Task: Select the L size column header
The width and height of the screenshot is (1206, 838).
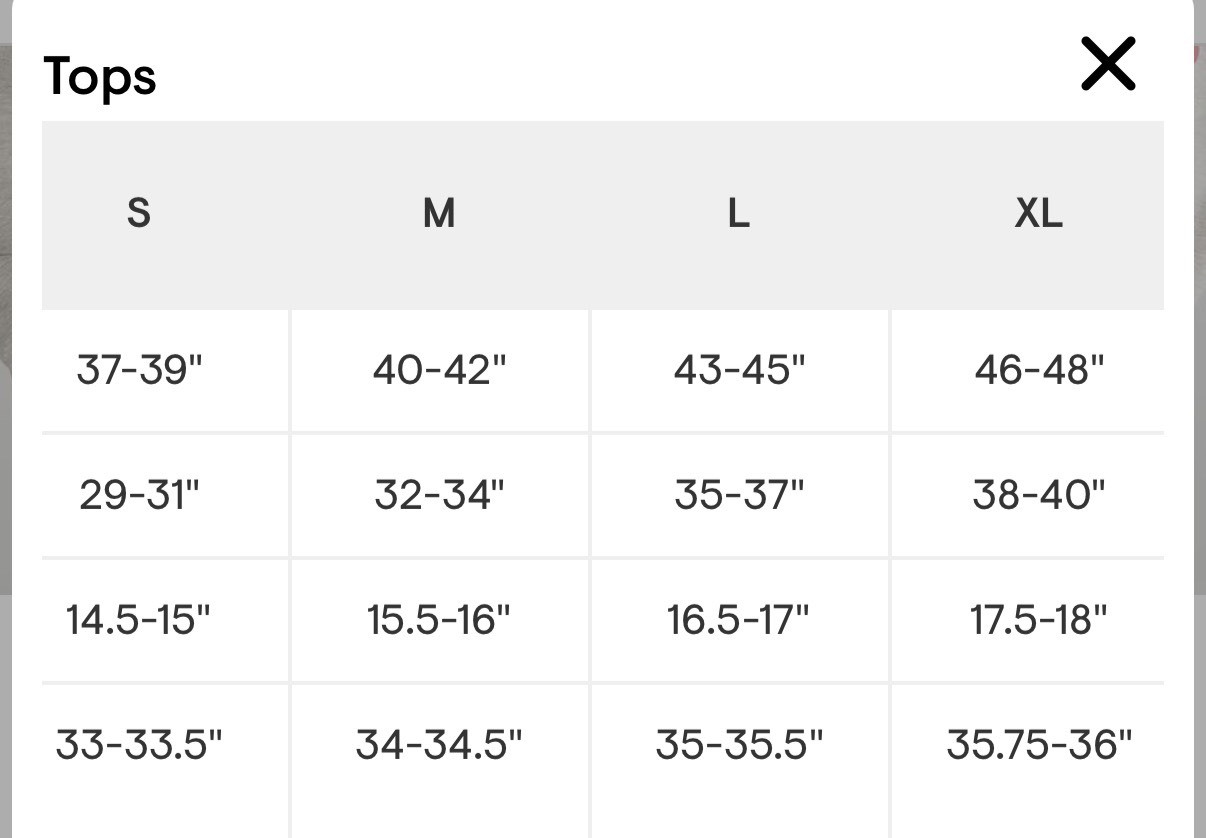Action: (738, 213)
